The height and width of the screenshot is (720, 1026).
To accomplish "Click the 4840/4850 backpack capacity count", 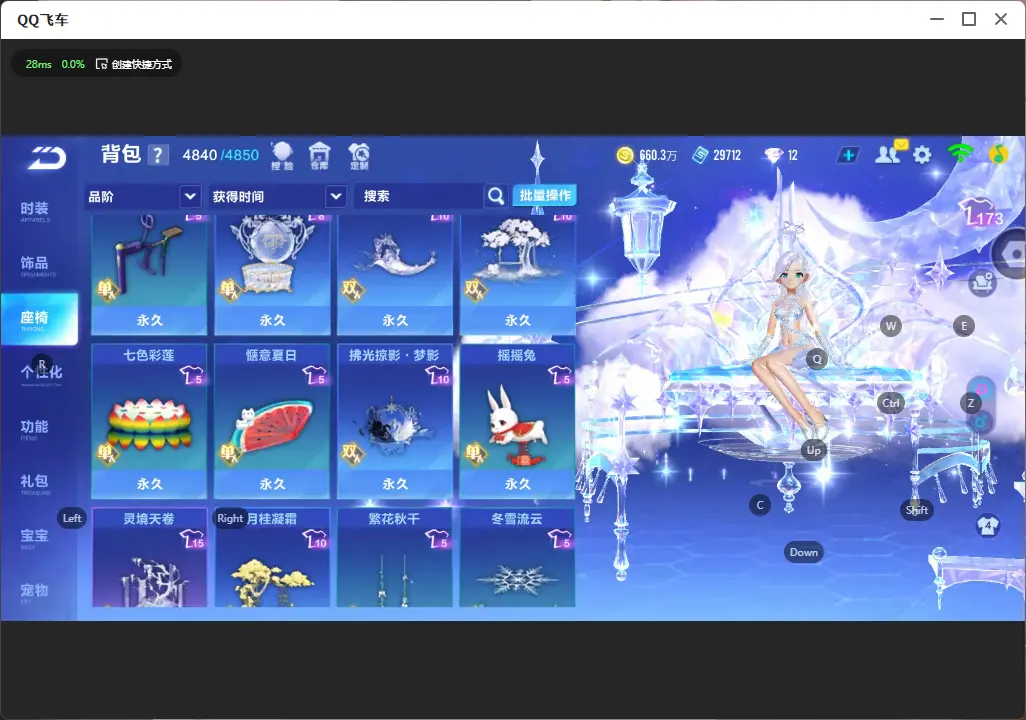I will click(x=221, y=155).
